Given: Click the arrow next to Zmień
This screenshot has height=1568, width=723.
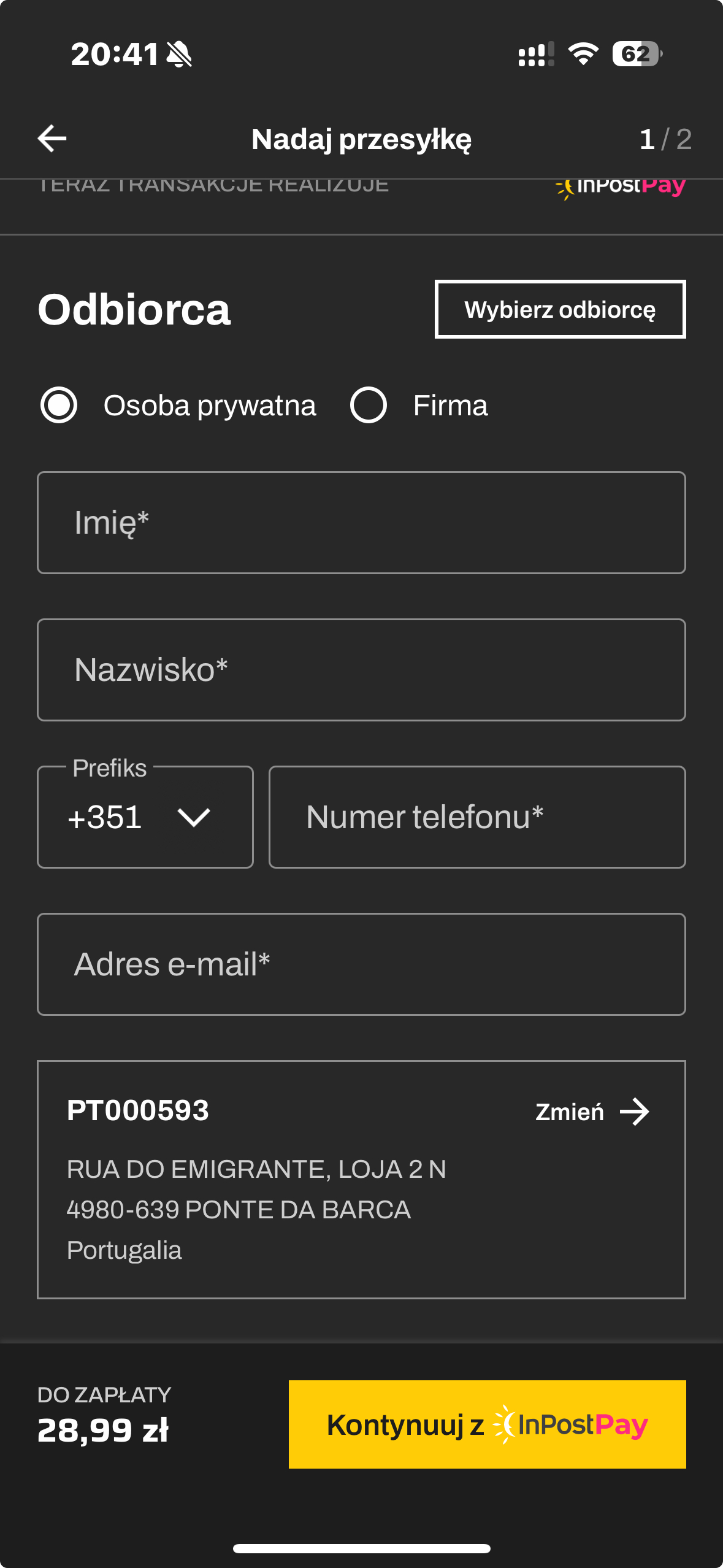Looking at the screenshot, I should coord(635,1112).
